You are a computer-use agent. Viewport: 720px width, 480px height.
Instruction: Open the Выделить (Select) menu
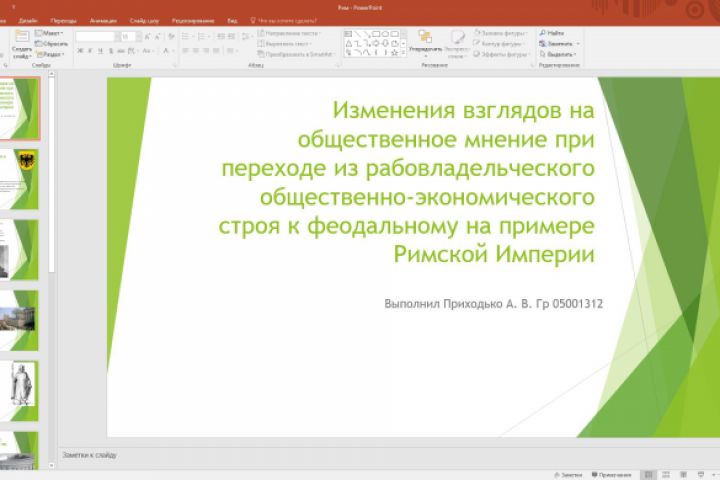coord(558,54)
